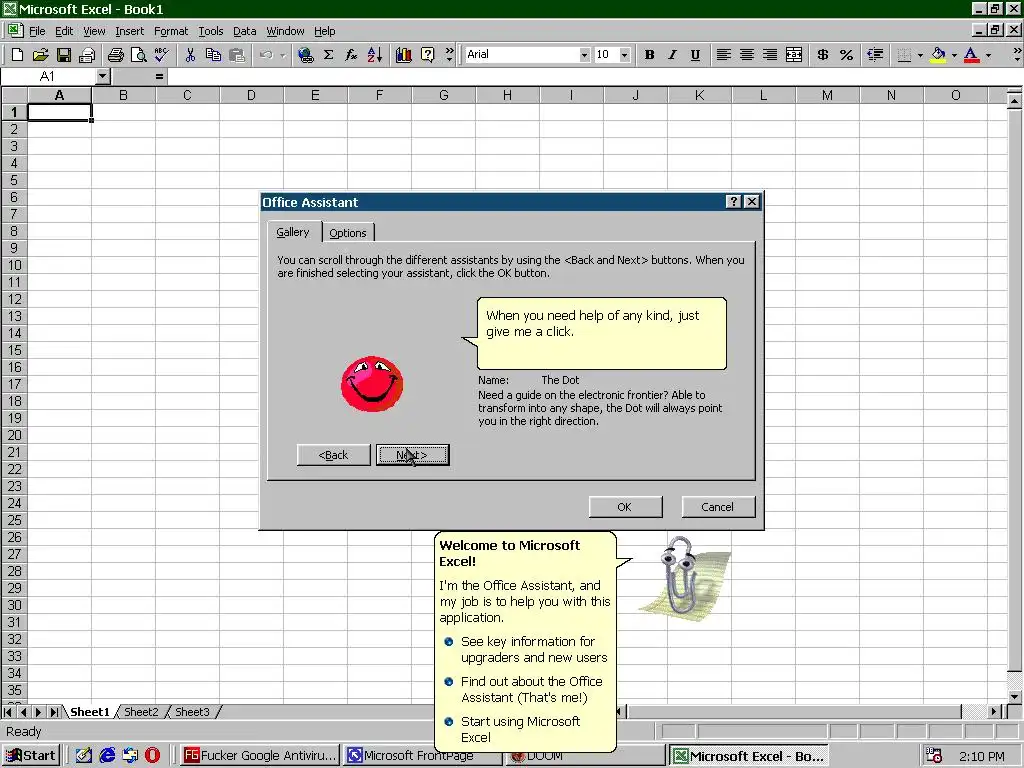Apply Currency Style dollar icon

tap(823, 55)
